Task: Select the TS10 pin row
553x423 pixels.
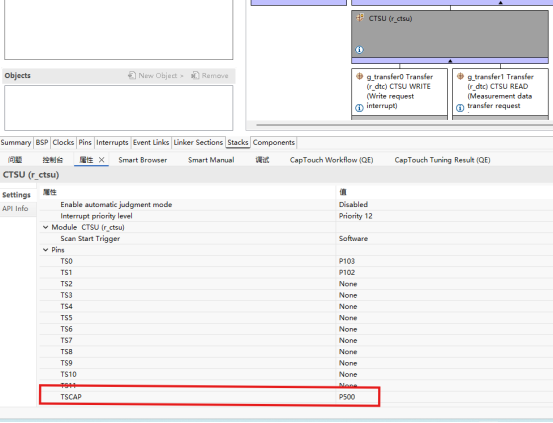Action: pyautogui.click(x=296, y=374)
